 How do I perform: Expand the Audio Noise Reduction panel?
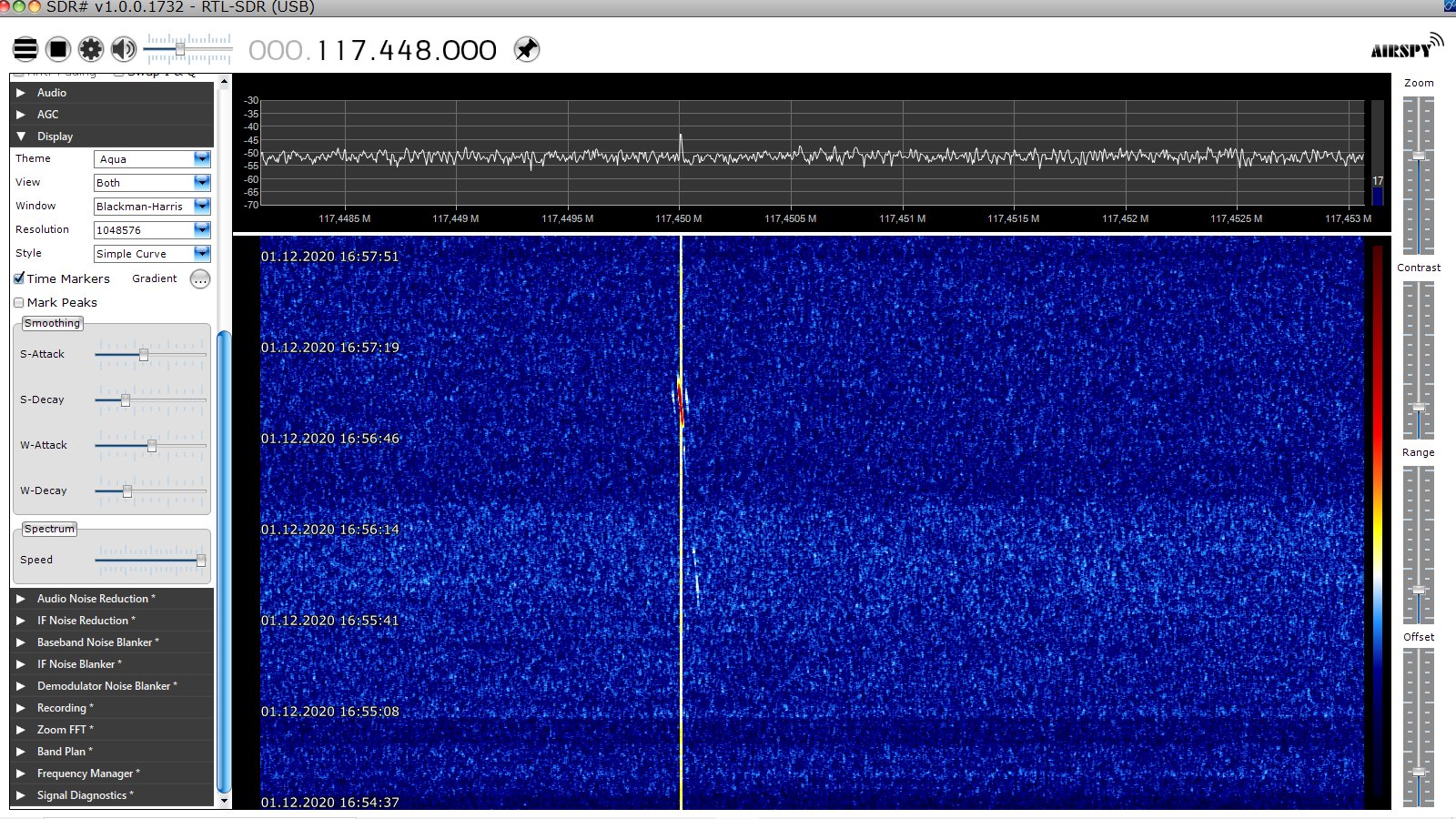coord(112,599)
